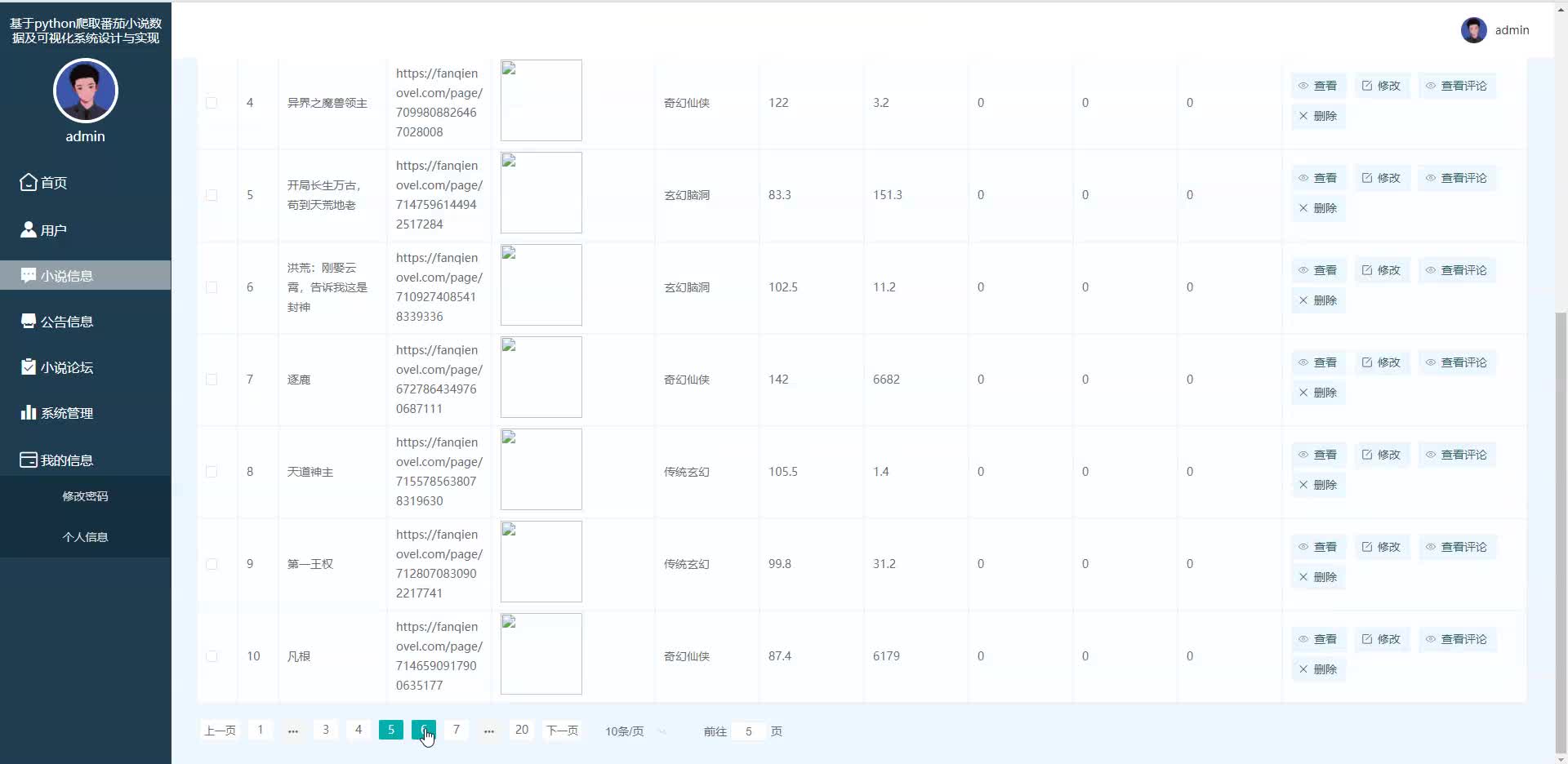Image resolution: width=1568 pixels, height=764 pixels.
Task: Open the 10条/页 page size dropdown
Action: [x=636, y=731]
